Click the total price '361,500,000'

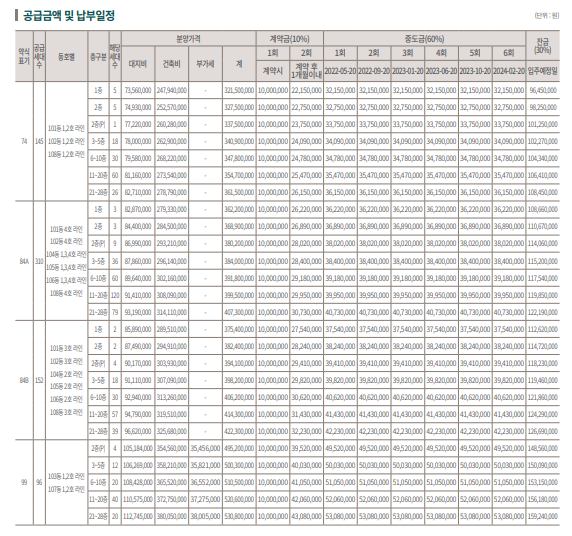[239, 192]
